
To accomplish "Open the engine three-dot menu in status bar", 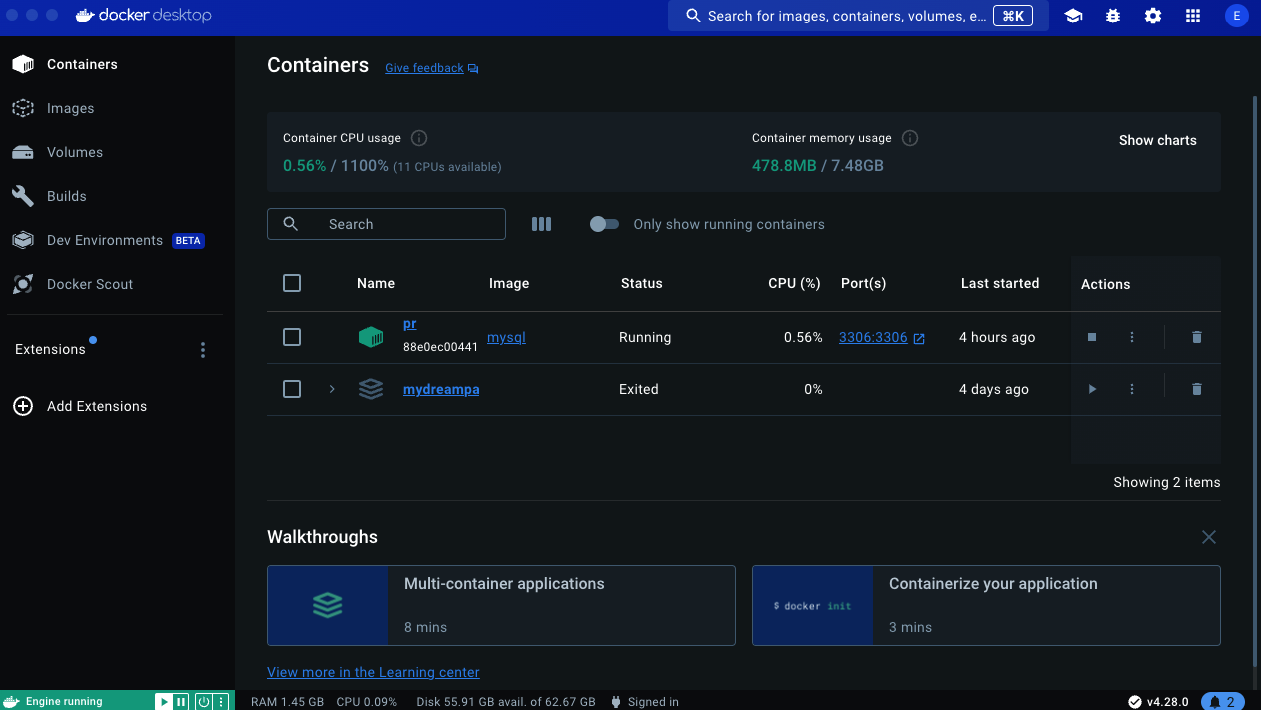I will point(221,702).
